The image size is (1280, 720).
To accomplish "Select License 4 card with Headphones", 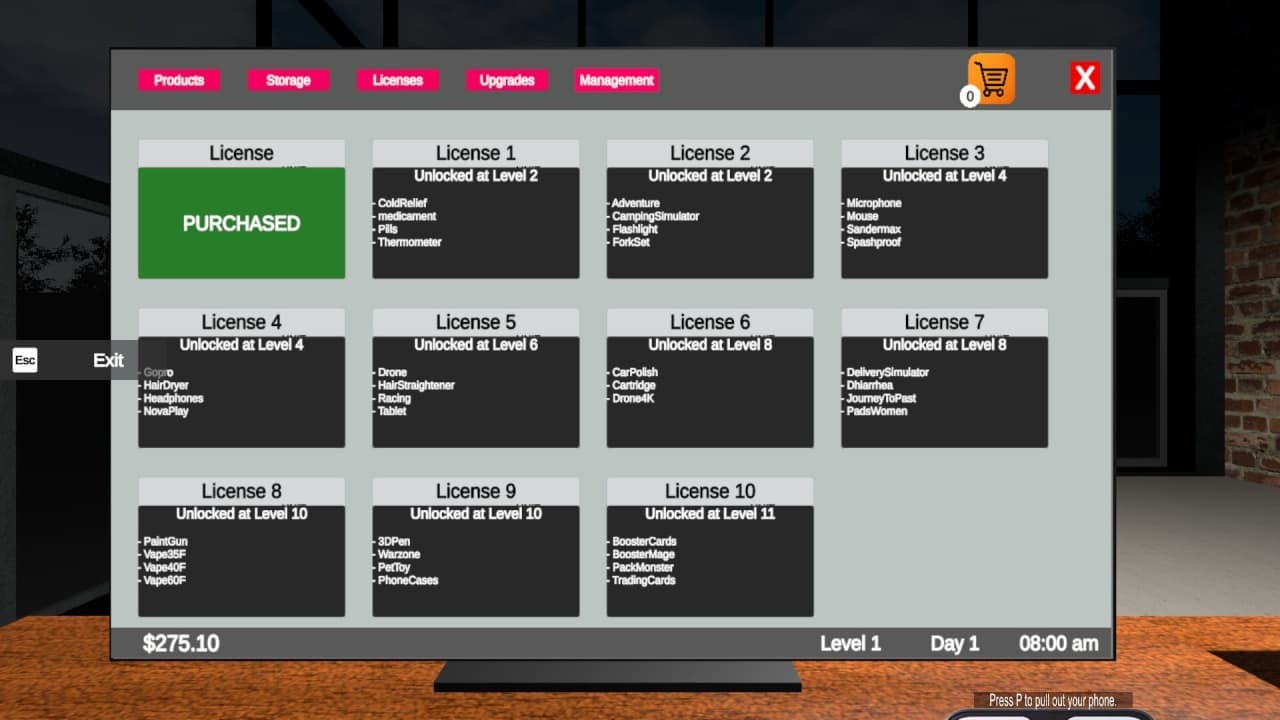I will click(x=242, y=392).
